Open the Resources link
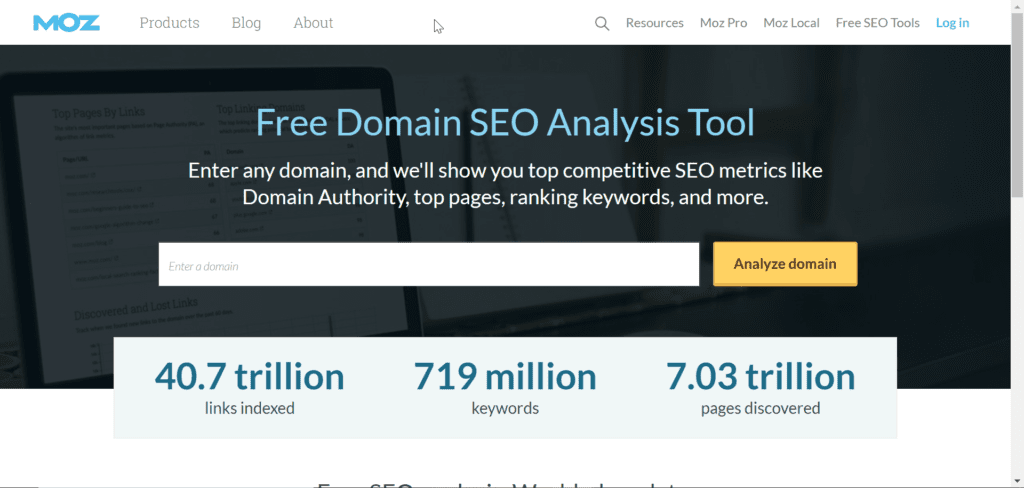Image resolution: width=1024 pixels, height=488 pixels. pyautogui.click(x=654, y=22)
